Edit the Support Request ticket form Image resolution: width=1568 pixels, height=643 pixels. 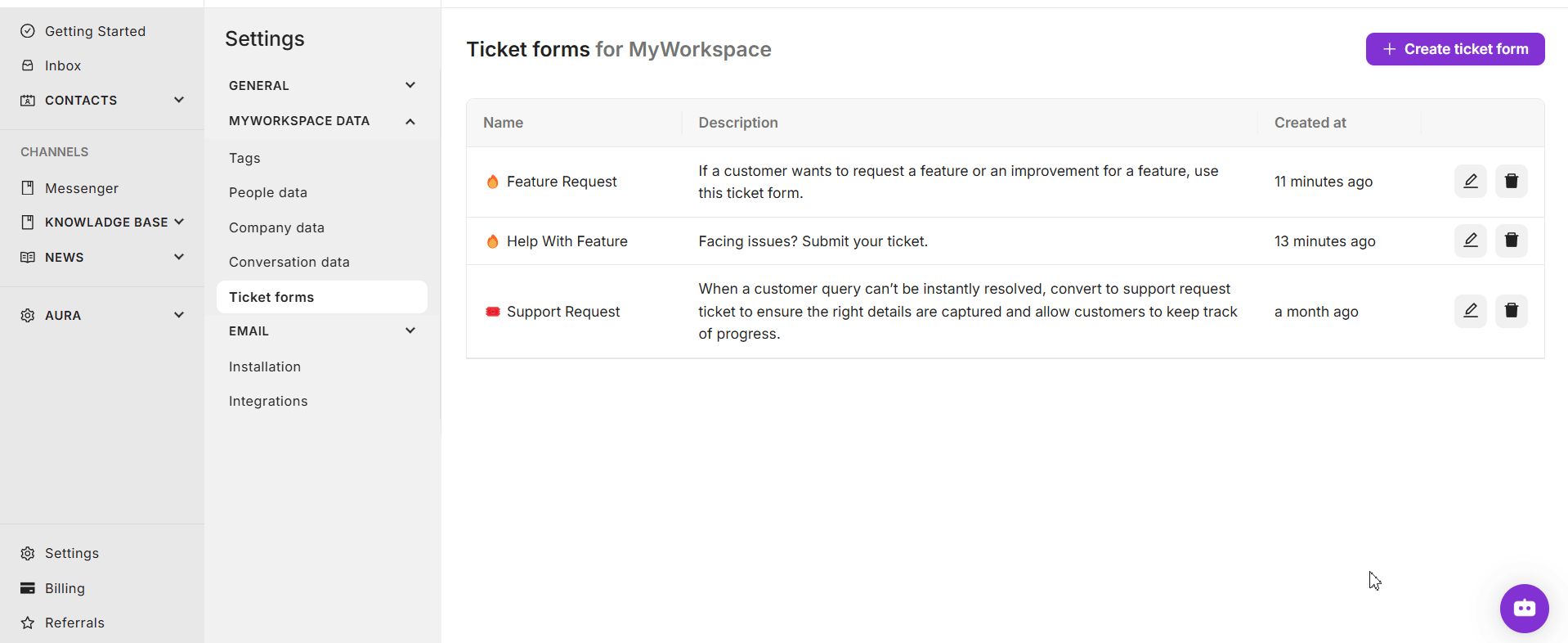coord(1470,311)
